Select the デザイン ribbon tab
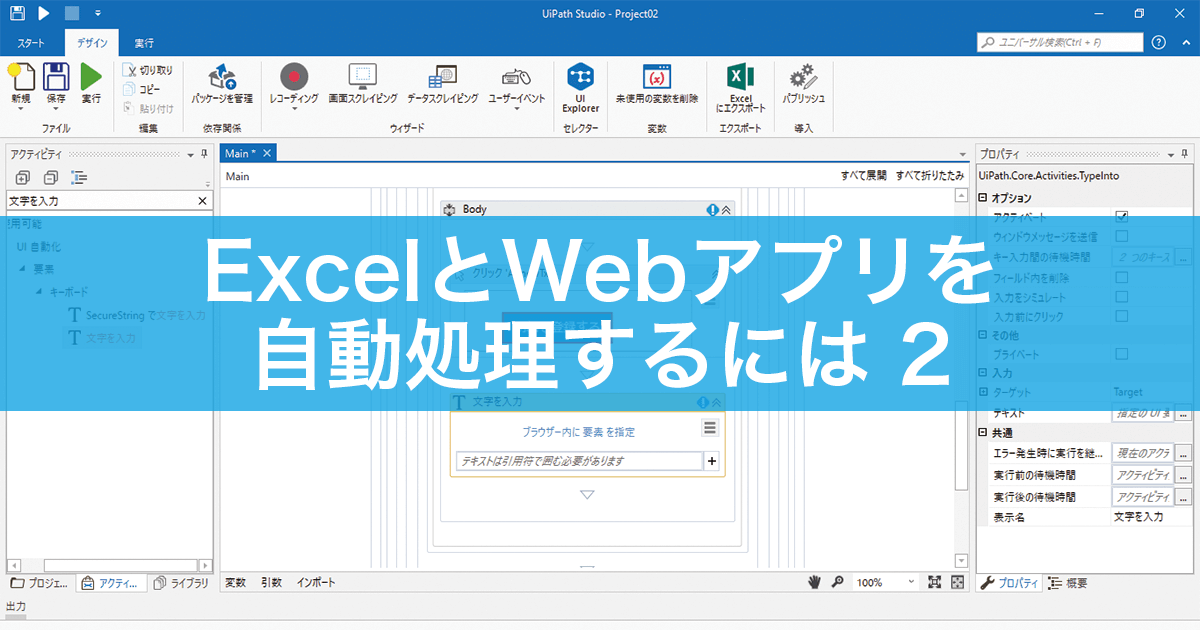1200x630 pixels. [x=92, y=43]
